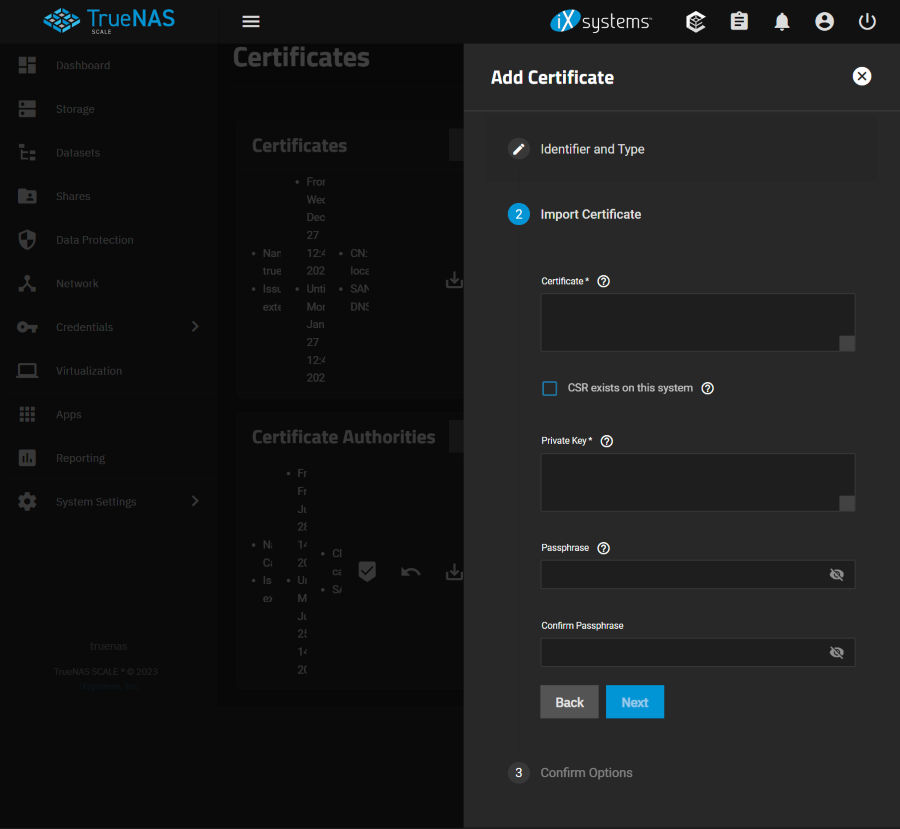900x829 pixels.
Task: Expand the Identifier and Type step
Action: tap(592, 149)
